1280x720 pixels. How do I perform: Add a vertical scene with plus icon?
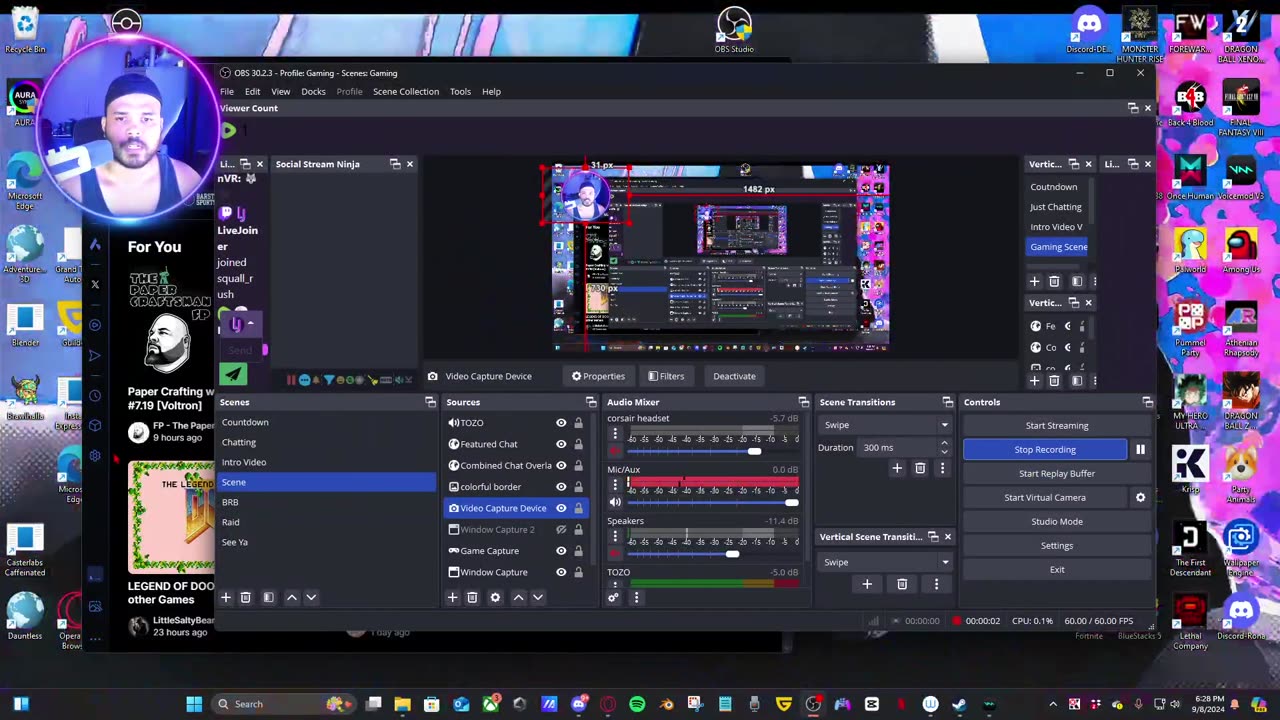pyautogui.click(x=1035, y=281)
